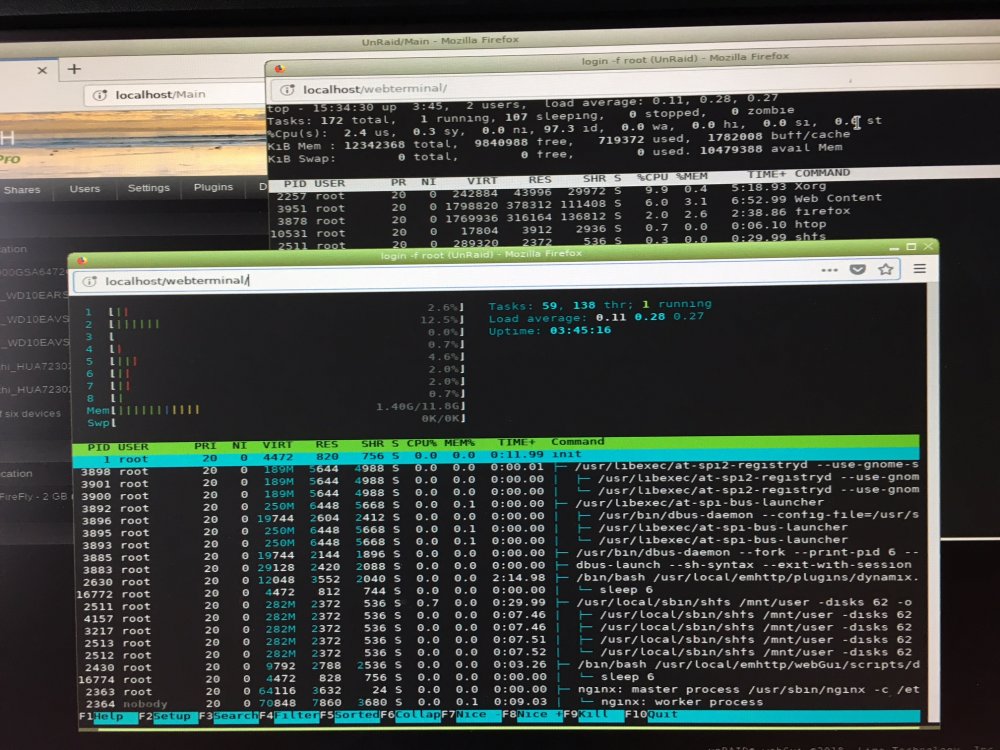This screenshot has height=750, width=1000.
Task: Click htop F5 Sorted button
Action: [x=349, y=715]
